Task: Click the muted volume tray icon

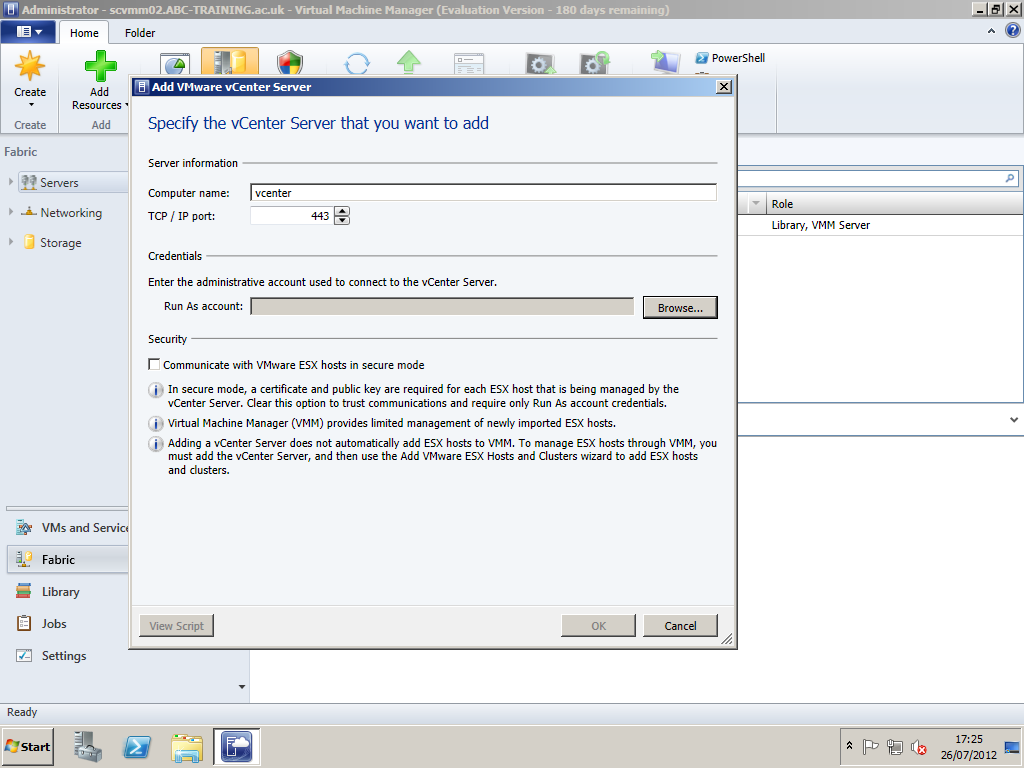Action: click(x=919, y=746)
